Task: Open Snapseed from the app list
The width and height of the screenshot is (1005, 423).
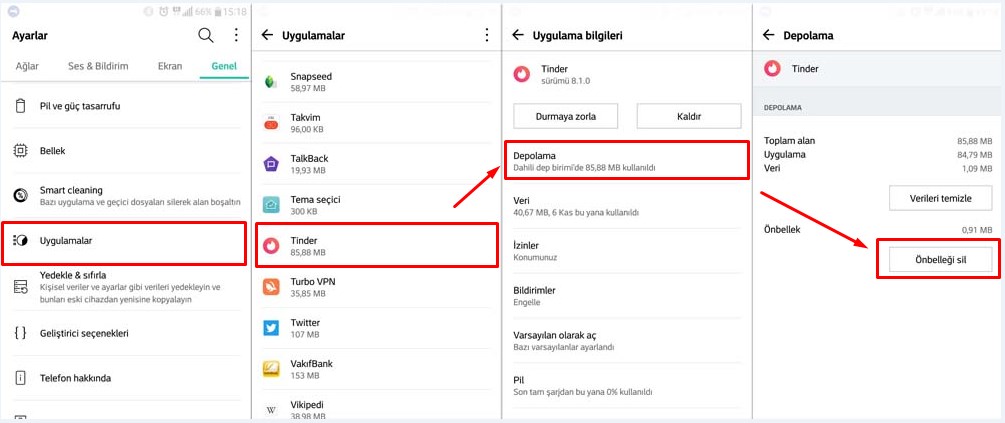Action: tap(310, 82)
